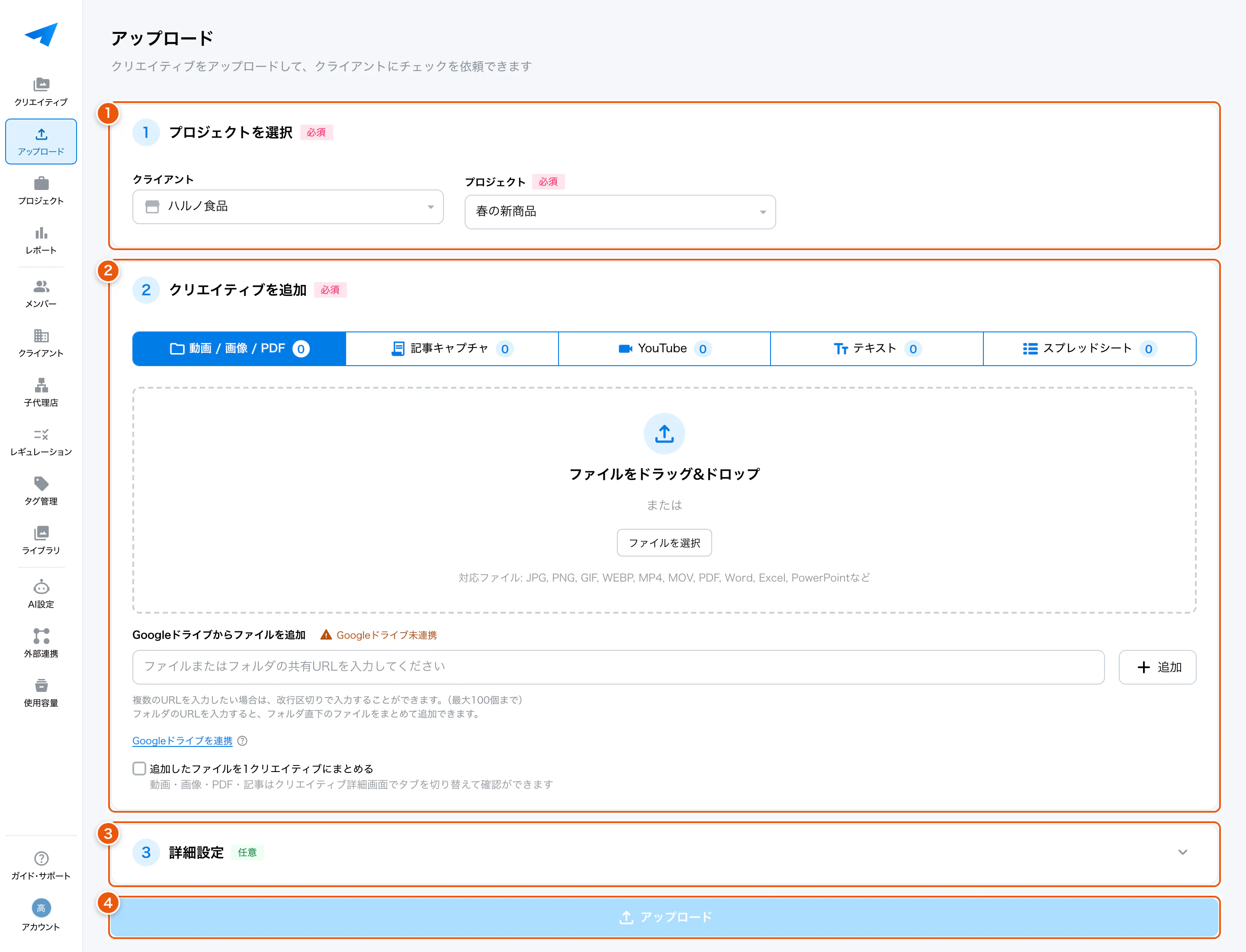Click the 追加 button

pyautogui.click(x=1157, y=667)
